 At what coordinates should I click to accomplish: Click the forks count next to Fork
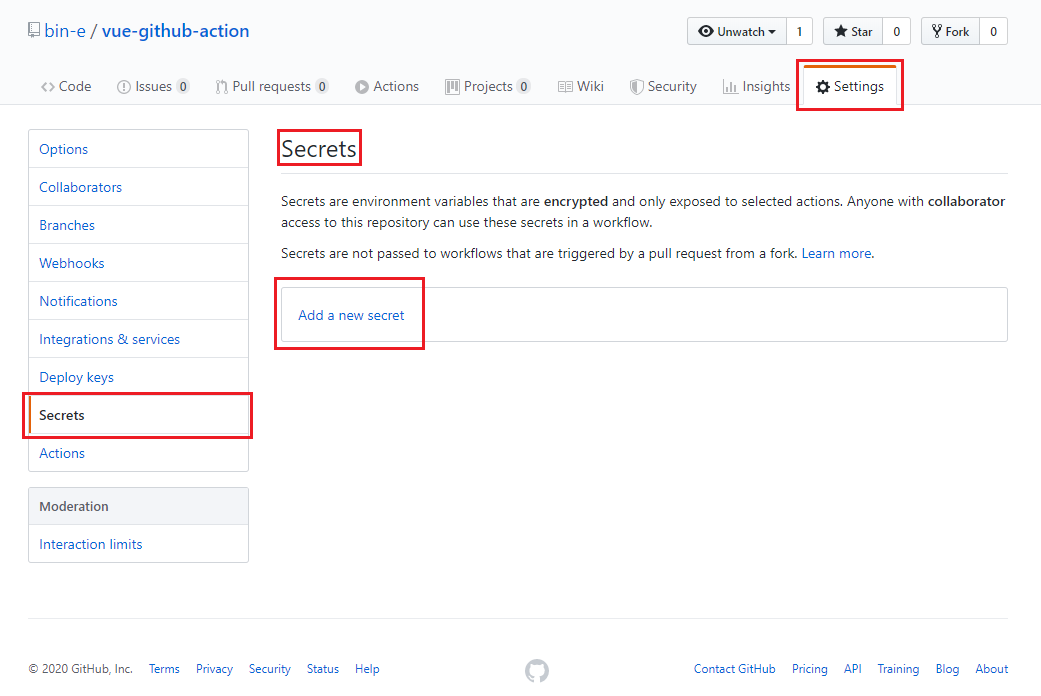click(993, 31)
